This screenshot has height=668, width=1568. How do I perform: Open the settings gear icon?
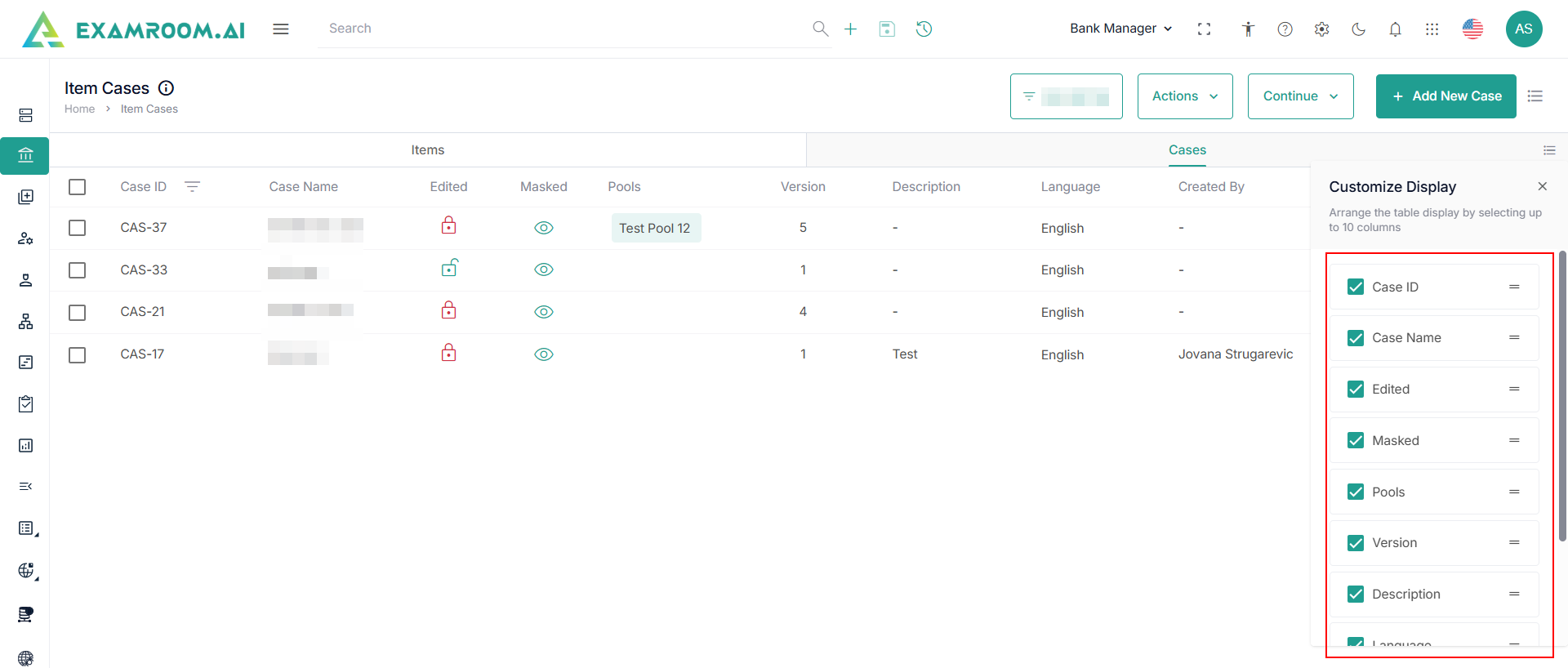[x=1321, y=29]
